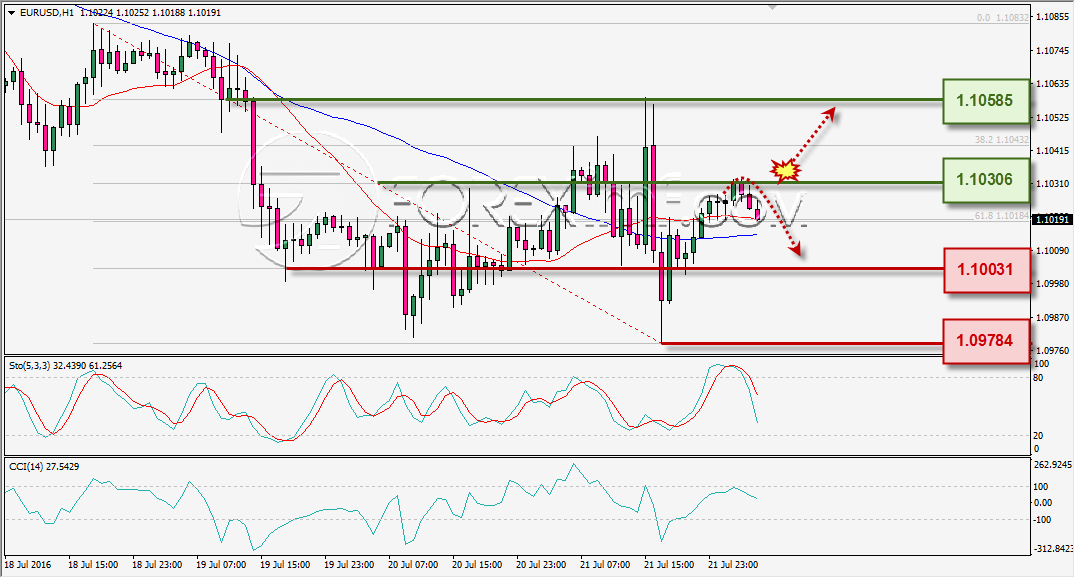Image resolution: width=1075 pixels, height=578 pixels.
Task: Click price scale value 1.10525
Action: [1052, 117]
